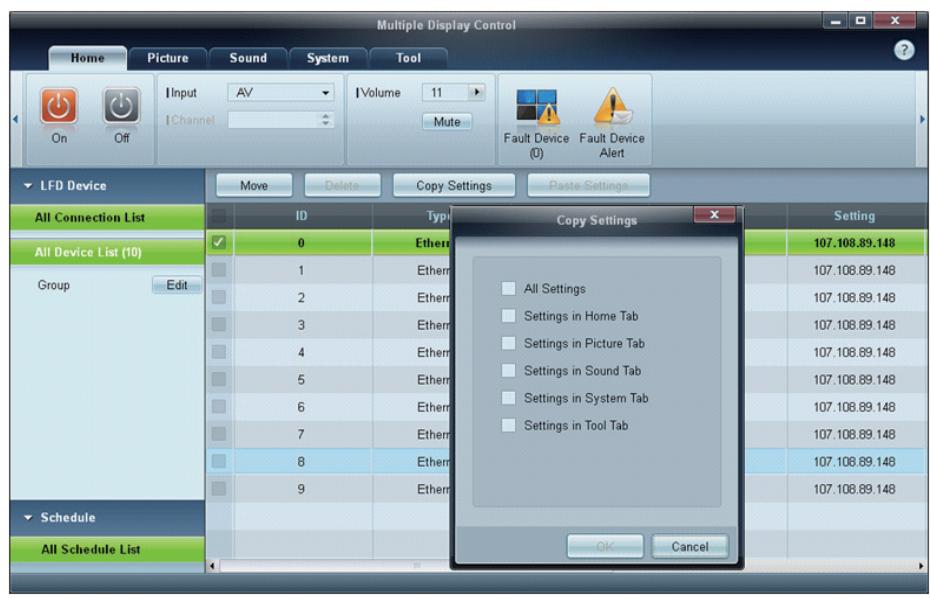
Task: Switch to the System tab
Action: 328,58
